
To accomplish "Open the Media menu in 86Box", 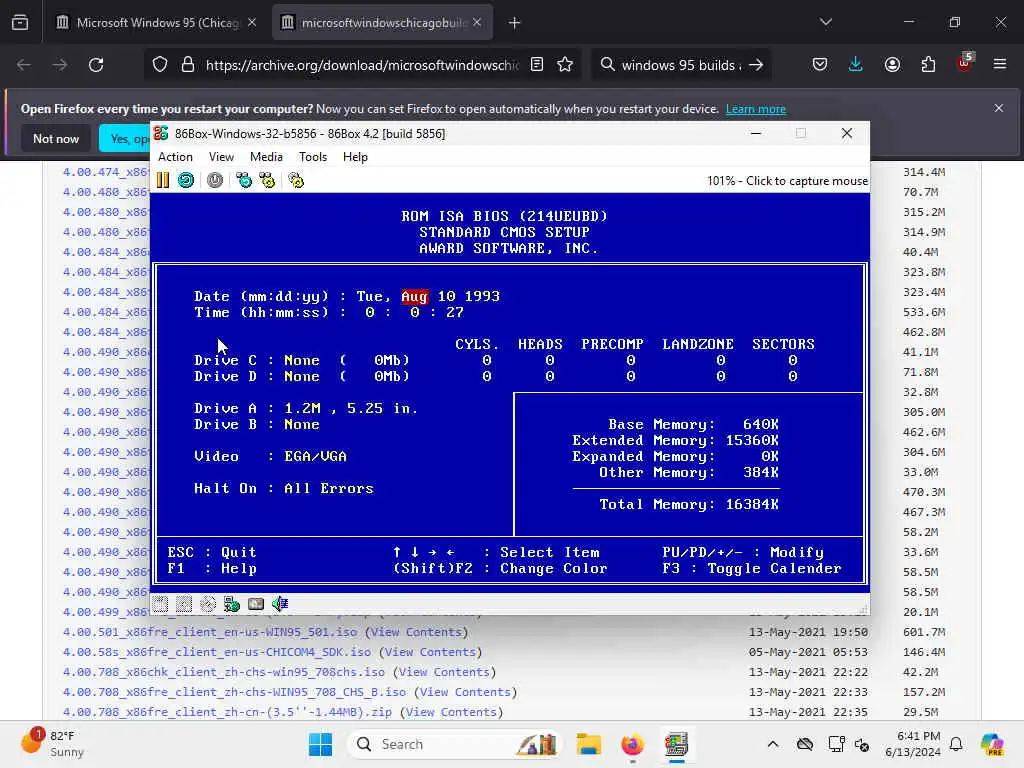I will pos(266,157).
